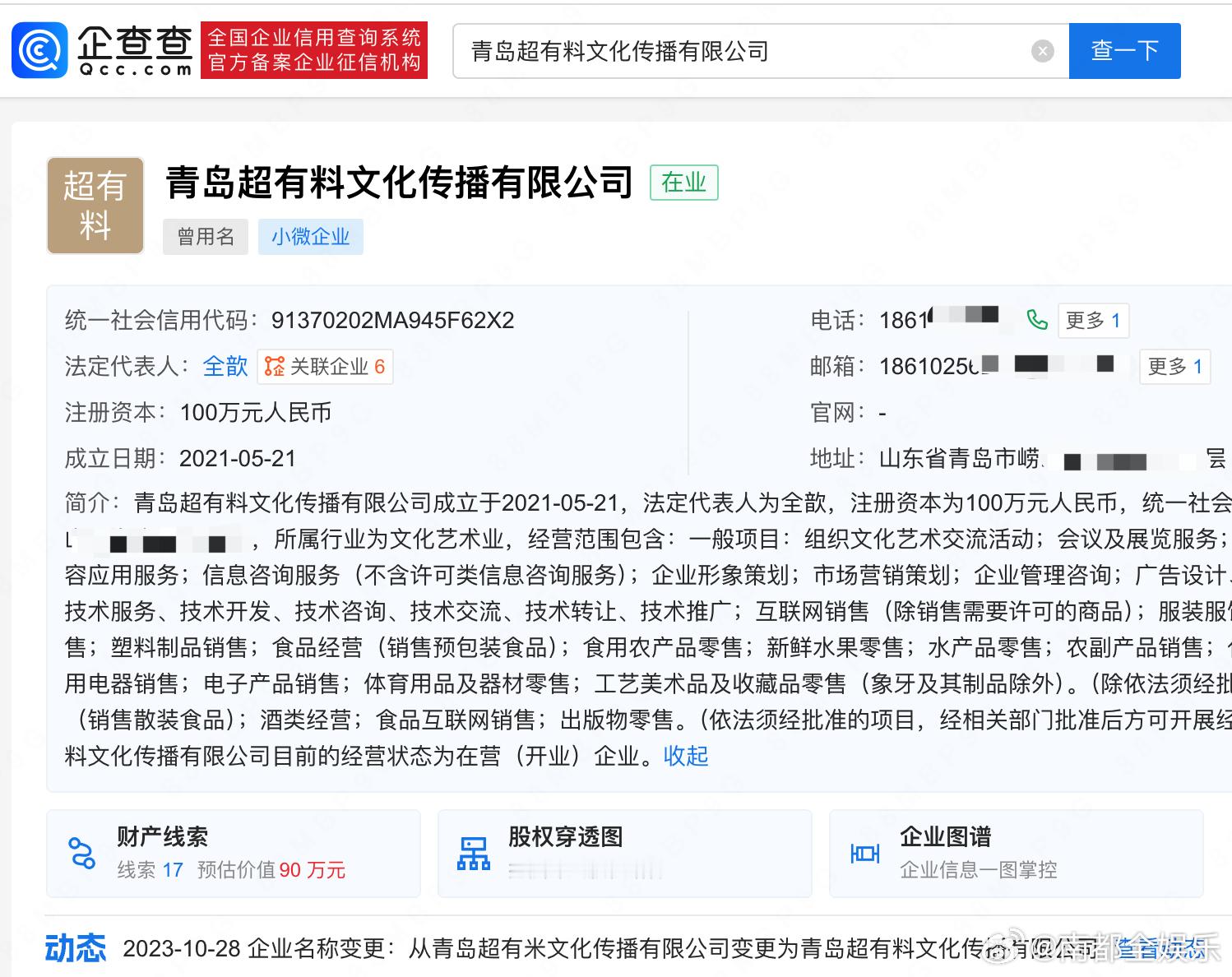Click the Qcc.com logo icon
The width and height of the screenshot is (1232, 977).
pyautogui.click(x=39, y=50)
